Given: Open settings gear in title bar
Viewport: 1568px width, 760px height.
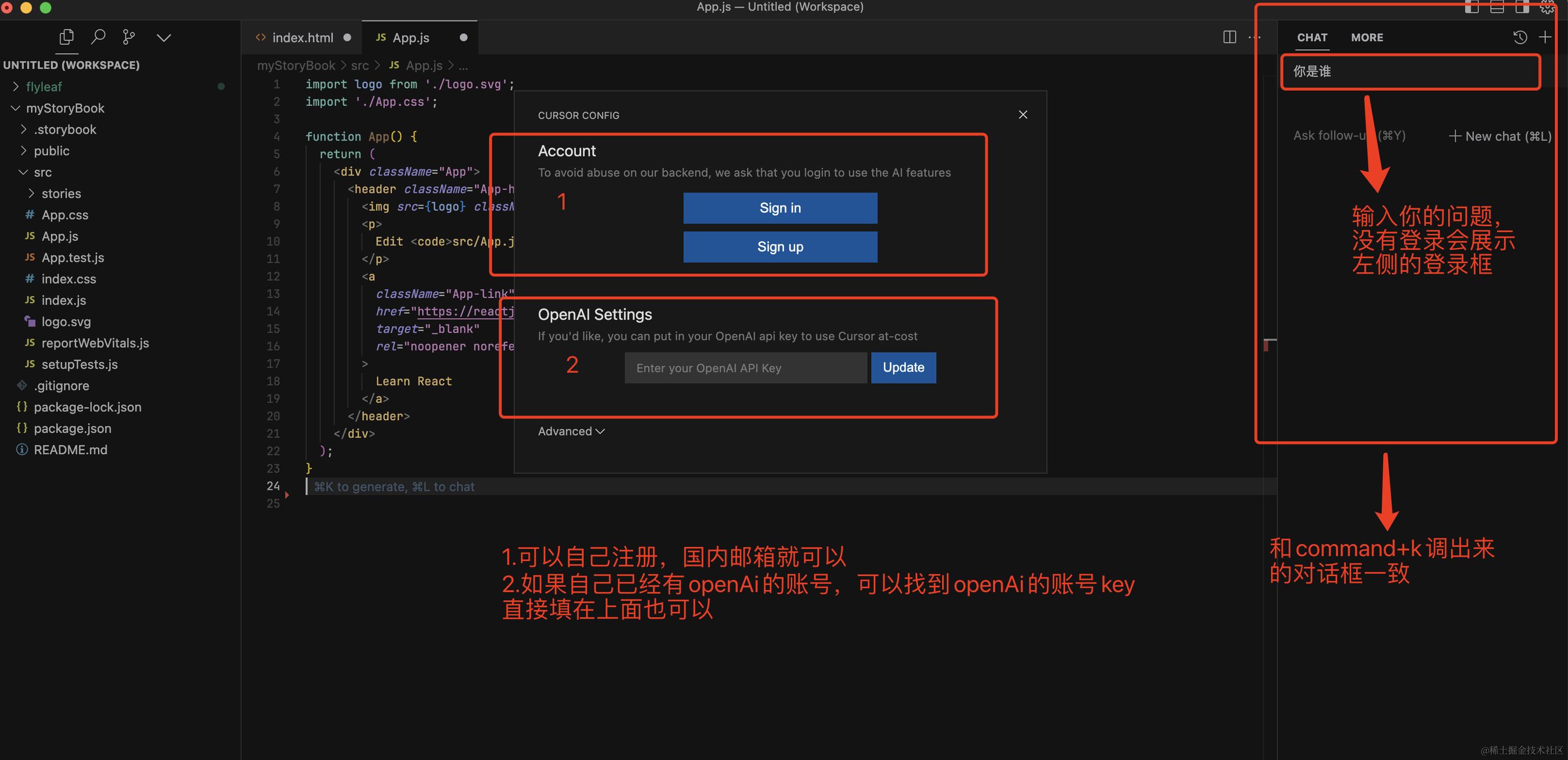Looking at the screenshot, I should point(1547,7).
